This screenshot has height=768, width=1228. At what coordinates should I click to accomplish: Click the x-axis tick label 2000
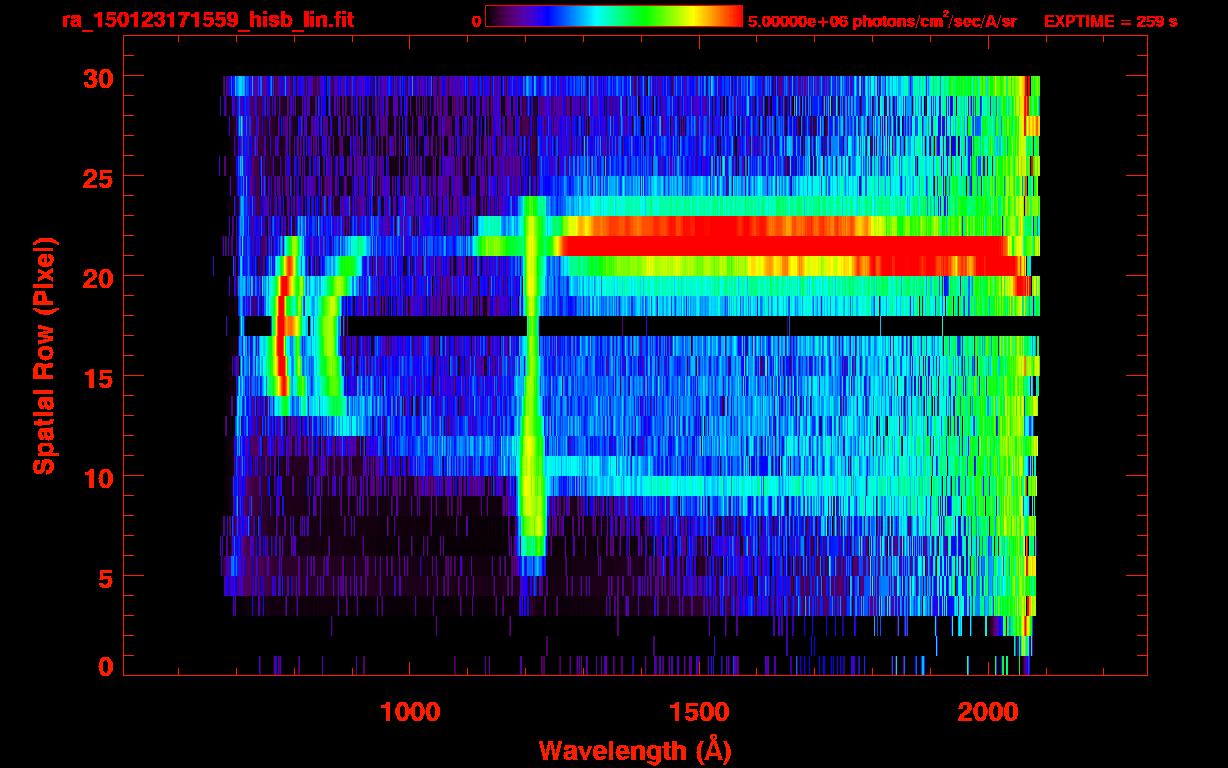[988, 712]
